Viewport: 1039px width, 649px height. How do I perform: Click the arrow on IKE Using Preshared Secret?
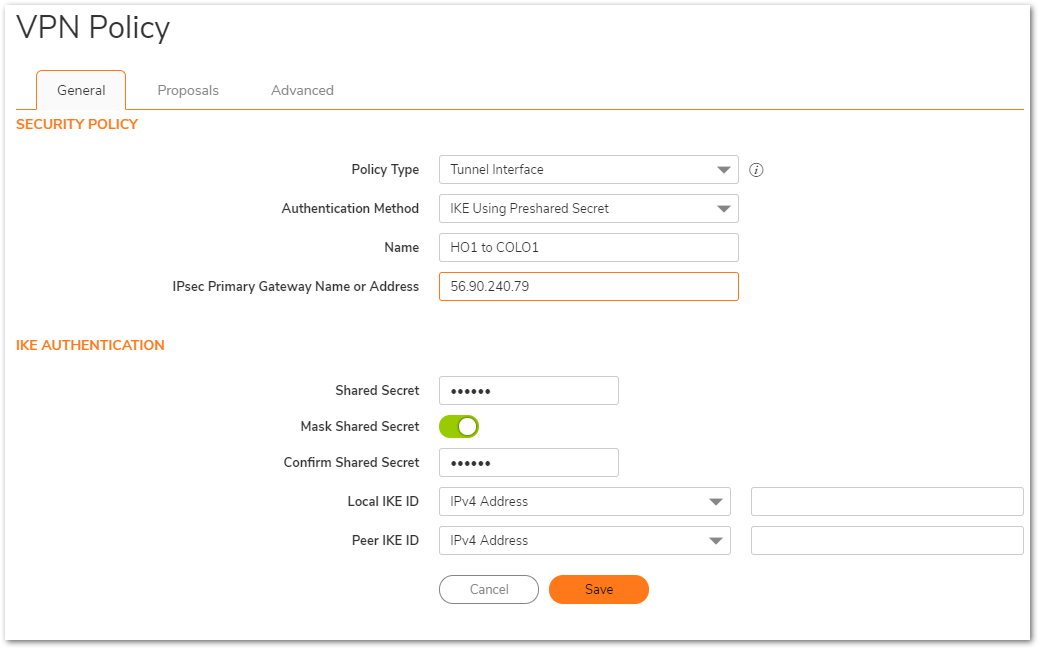723,209
